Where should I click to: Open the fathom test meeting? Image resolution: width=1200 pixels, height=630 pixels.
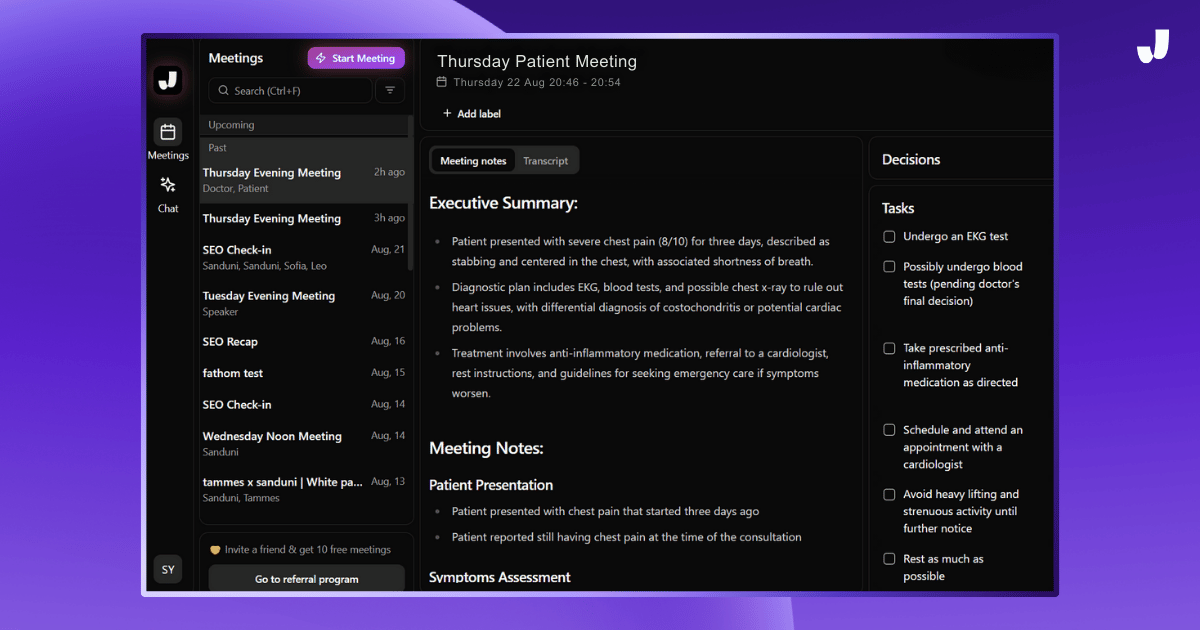click(304, 373)
